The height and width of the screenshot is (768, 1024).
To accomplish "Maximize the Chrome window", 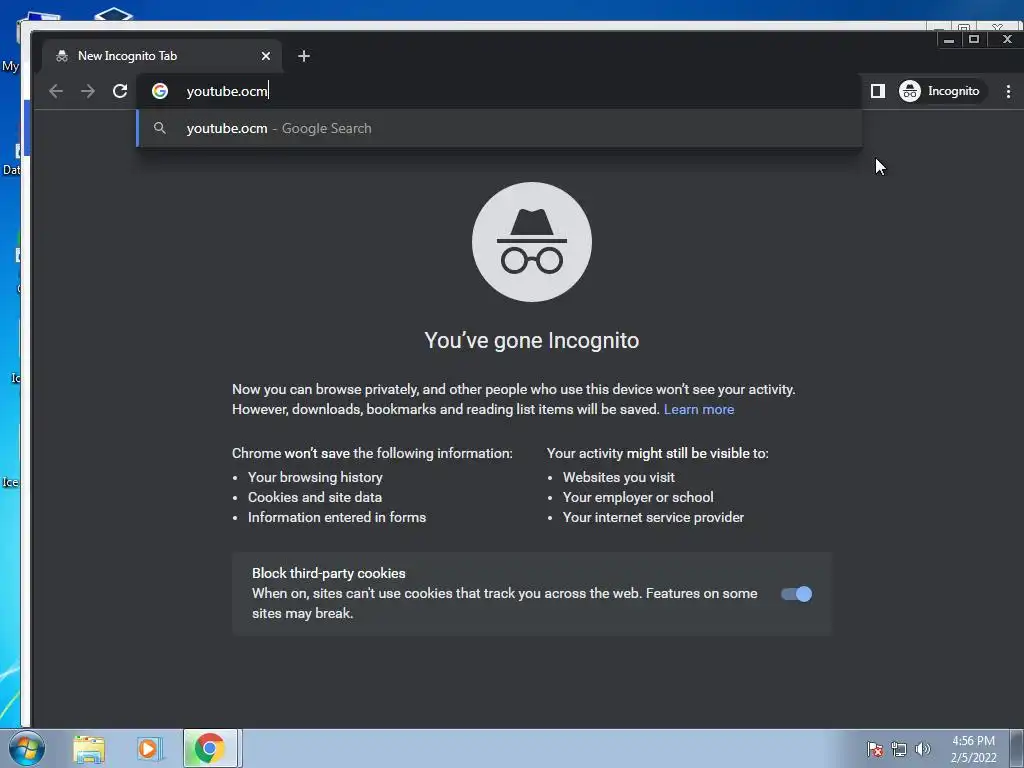I will pyautogui.click(x=974, y=39).
